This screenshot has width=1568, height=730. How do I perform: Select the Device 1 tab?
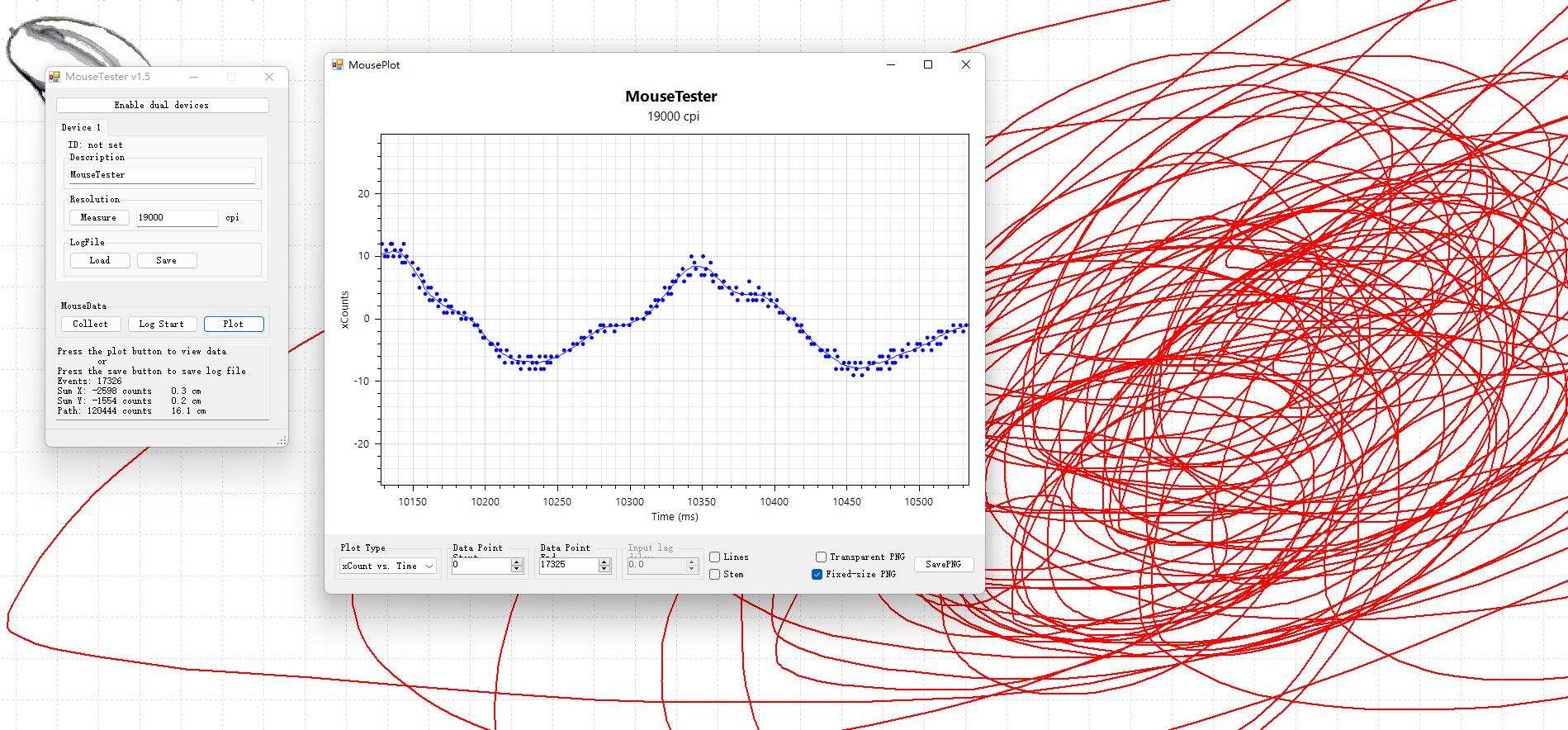(x=81, y=127)
